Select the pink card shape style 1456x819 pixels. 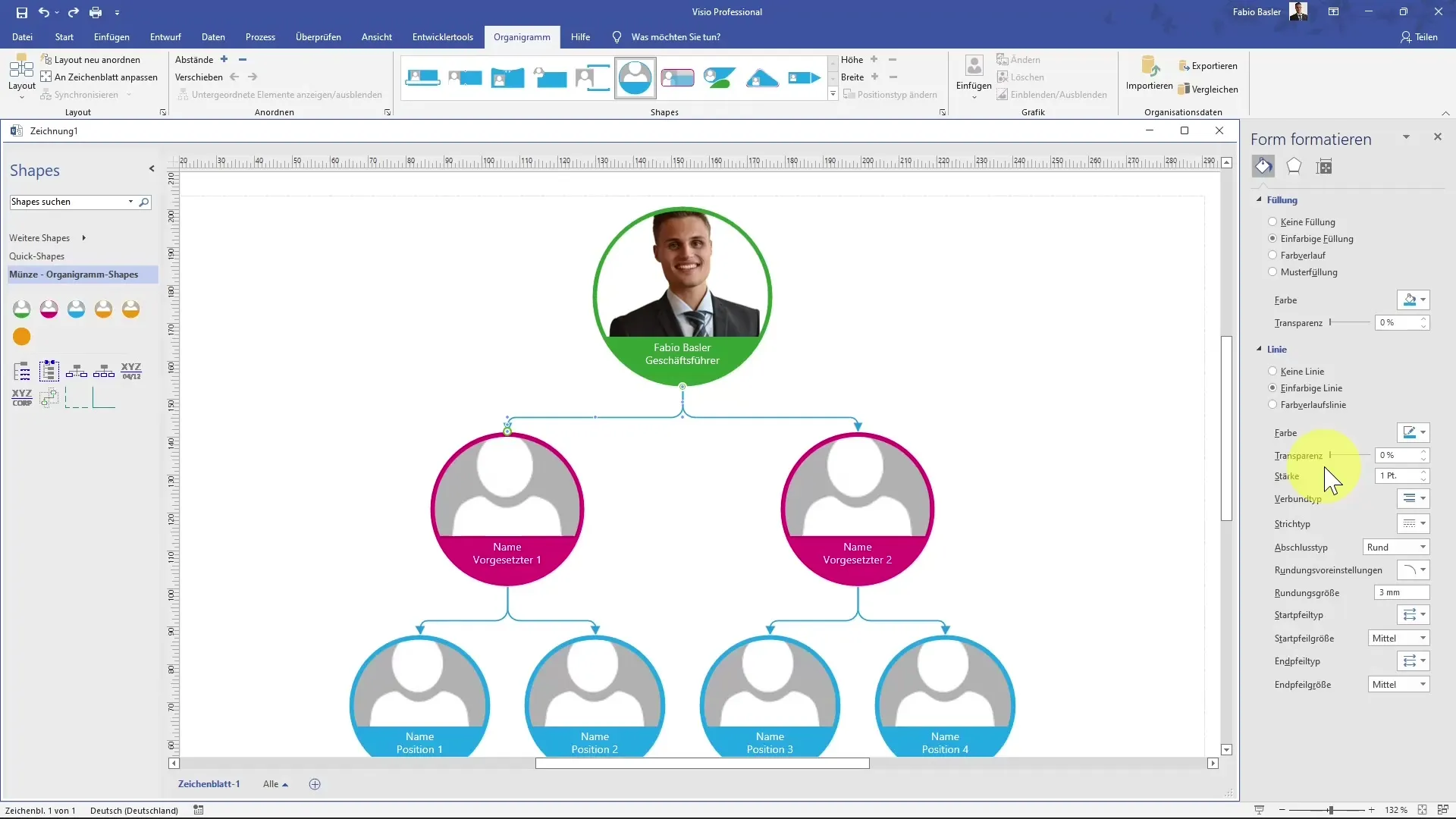coord(677,77)
